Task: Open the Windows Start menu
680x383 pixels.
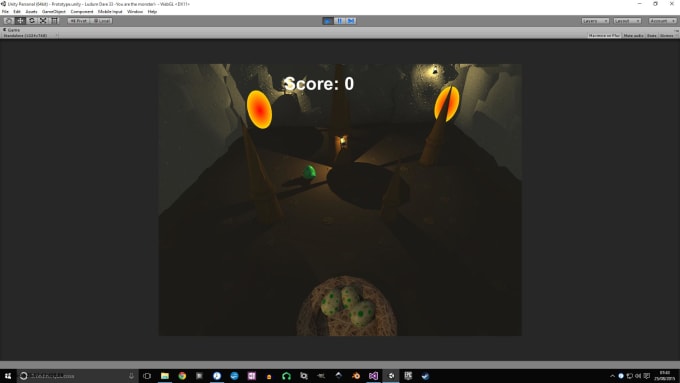Action: 8,376
